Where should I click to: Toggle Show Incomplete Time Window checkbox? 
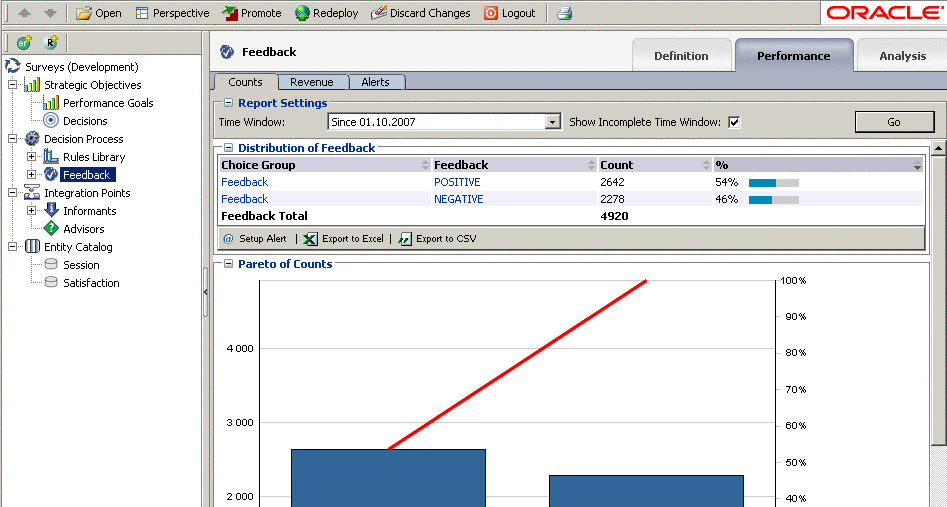click(x=734, y=122)
